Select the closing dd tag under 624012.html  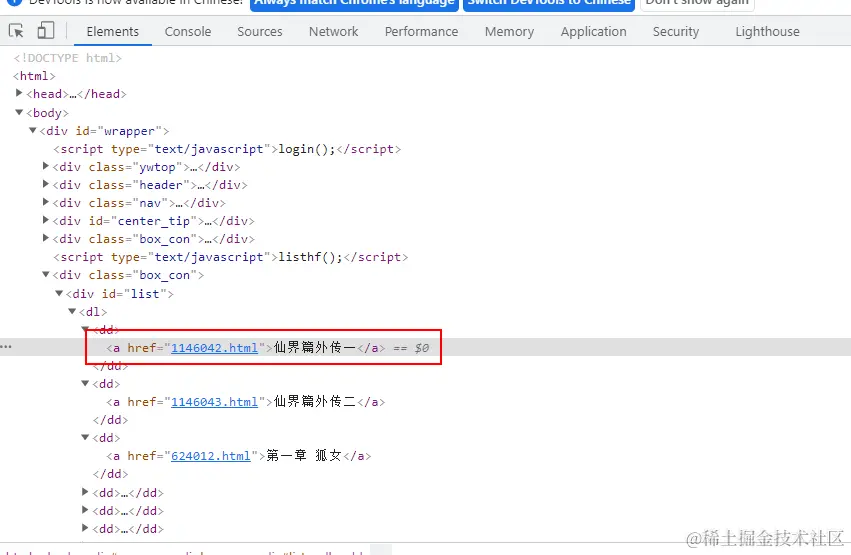tap(111, 474)
